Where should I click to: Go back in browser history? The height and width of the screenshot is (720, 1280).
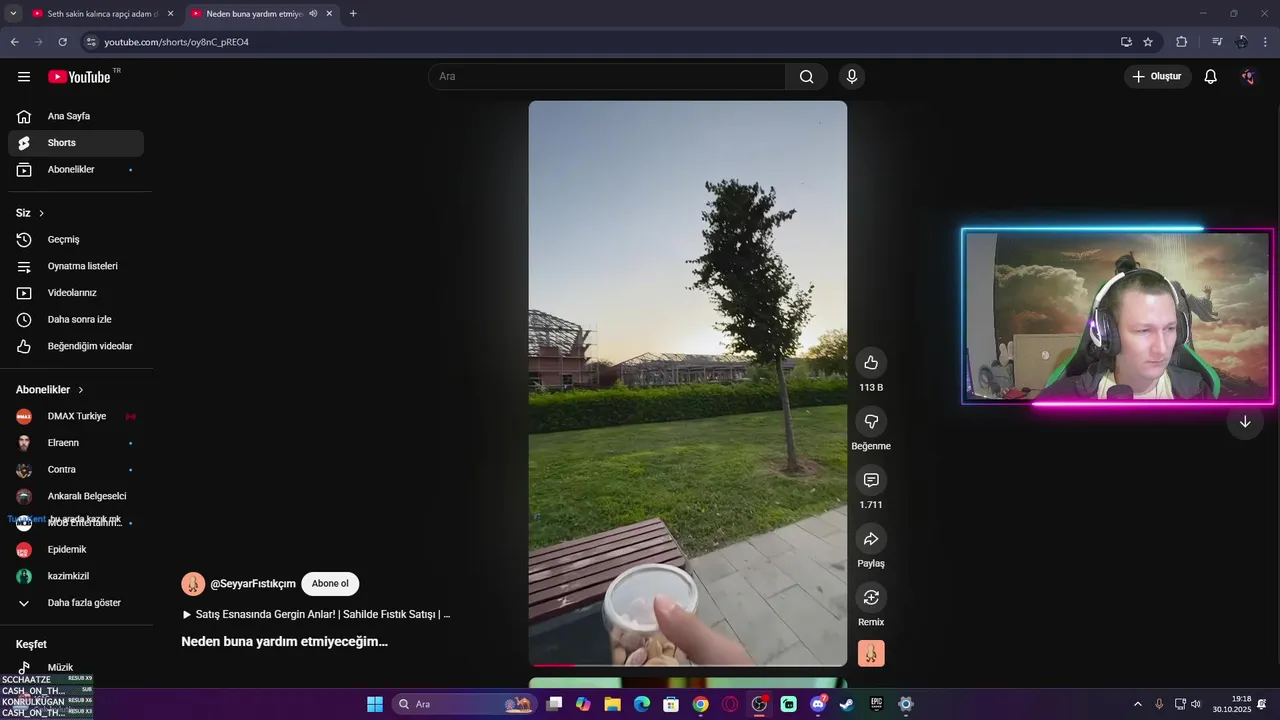(x=14, y=42)
